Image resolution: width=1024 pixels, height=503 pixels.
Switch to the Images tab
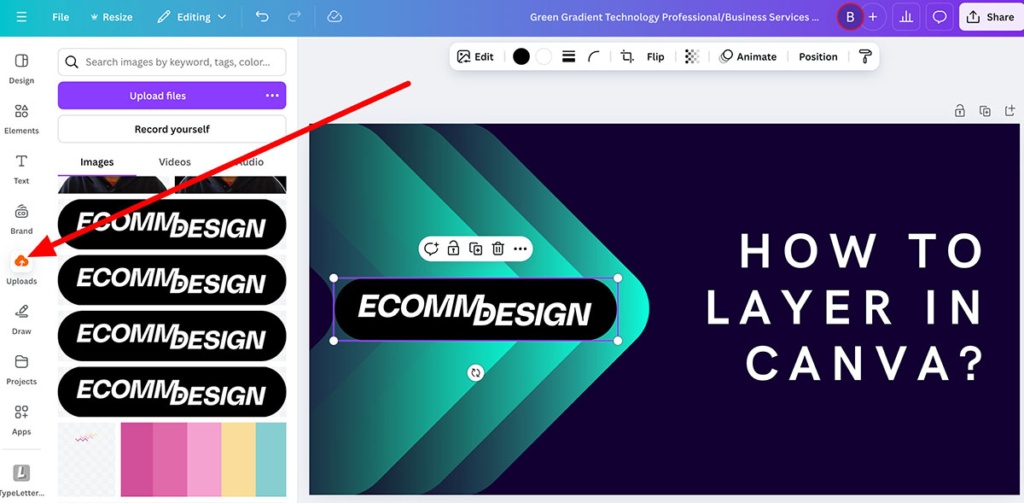pos(97,162)
